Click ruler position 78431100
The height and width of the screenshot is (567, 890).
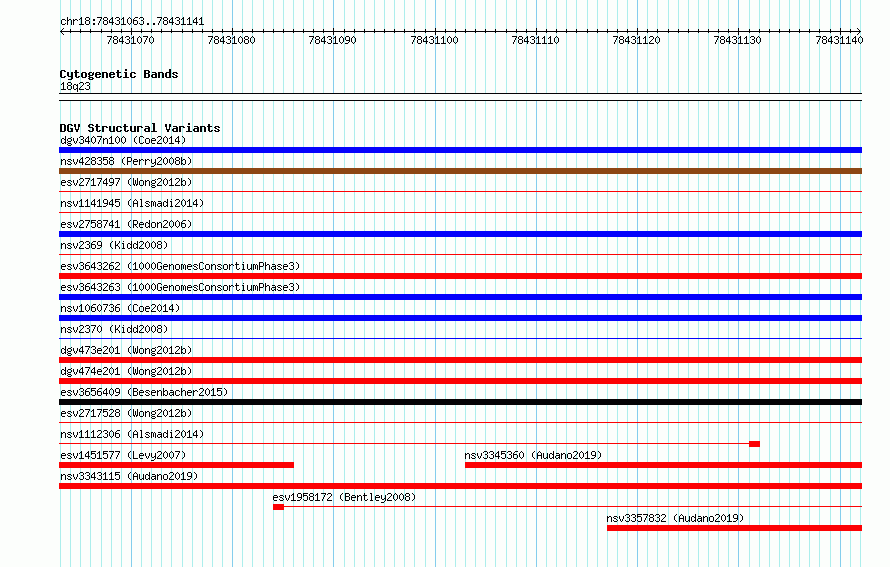tap(434, 40)
